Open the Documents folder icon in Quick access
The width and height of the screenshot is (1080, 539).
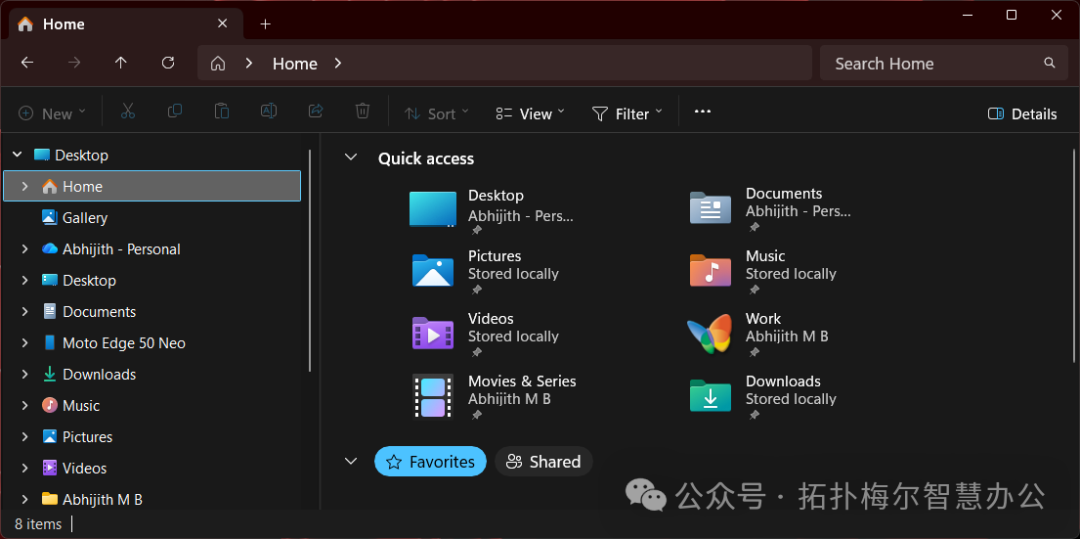pos(710,208)
